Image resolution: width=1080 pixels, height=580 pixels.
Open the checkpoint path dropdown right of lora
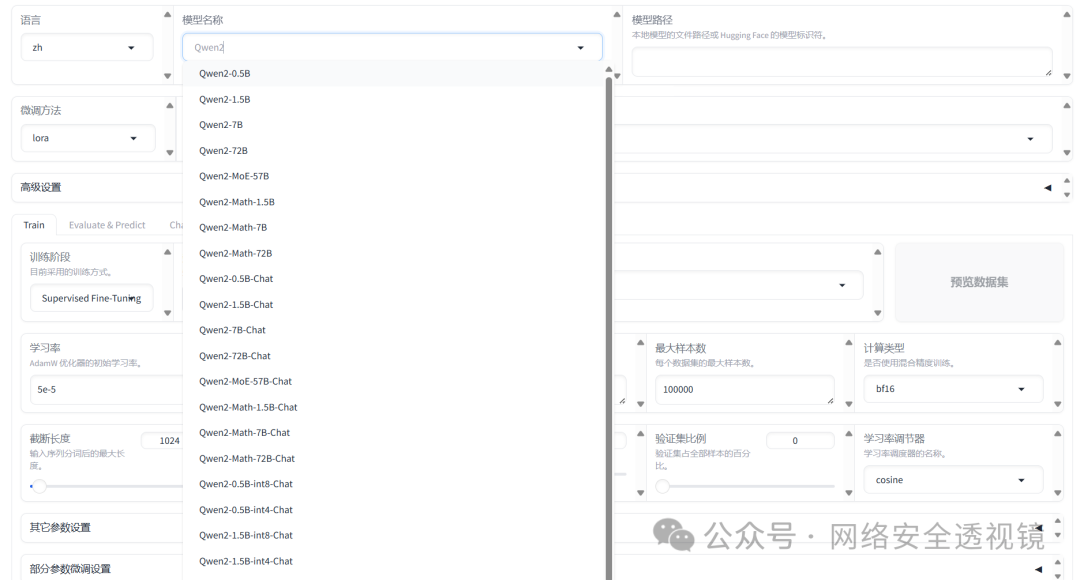[832, 138]
